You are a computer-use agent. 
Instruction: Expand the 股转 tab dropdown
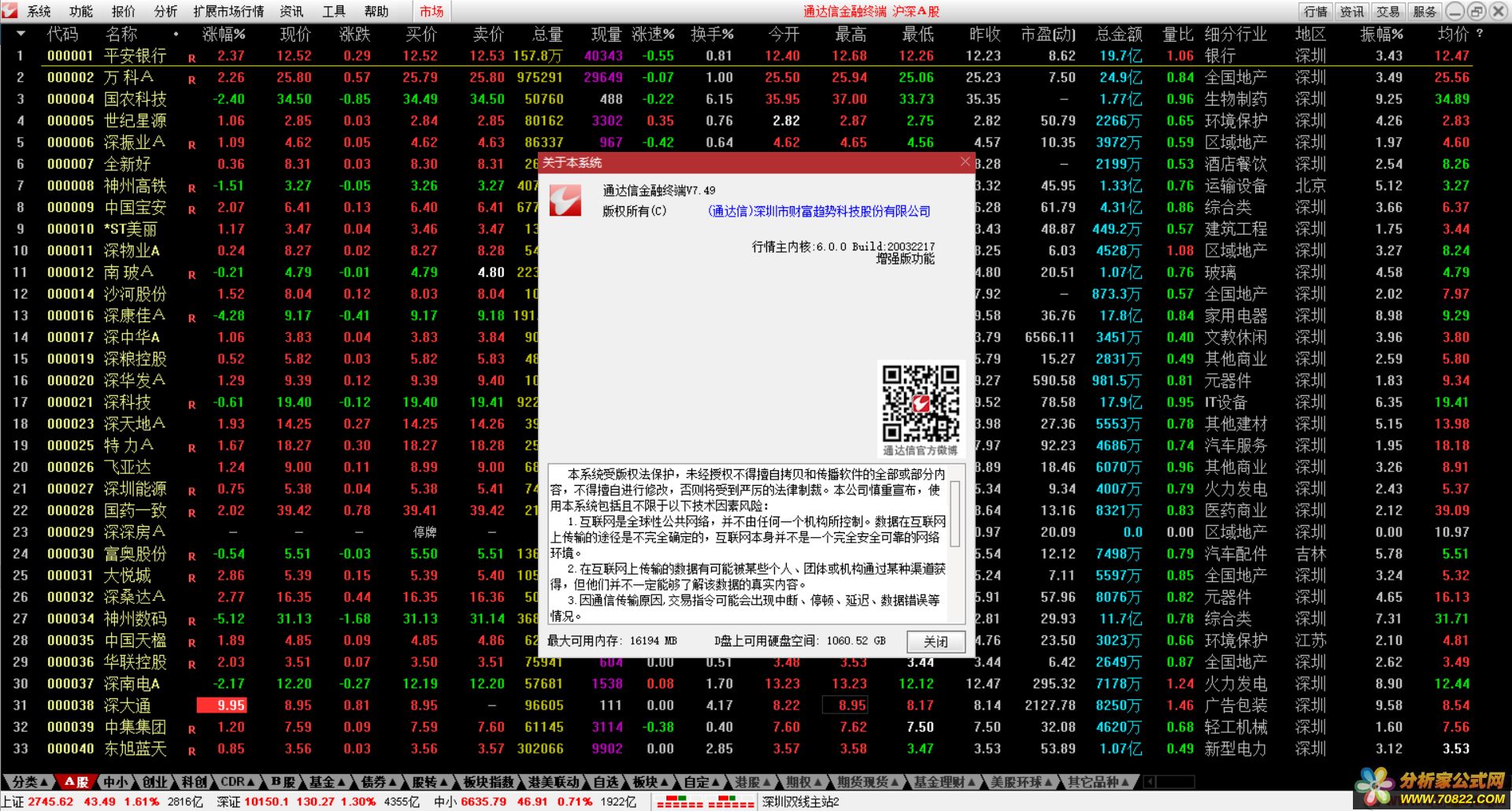(430, 782)
